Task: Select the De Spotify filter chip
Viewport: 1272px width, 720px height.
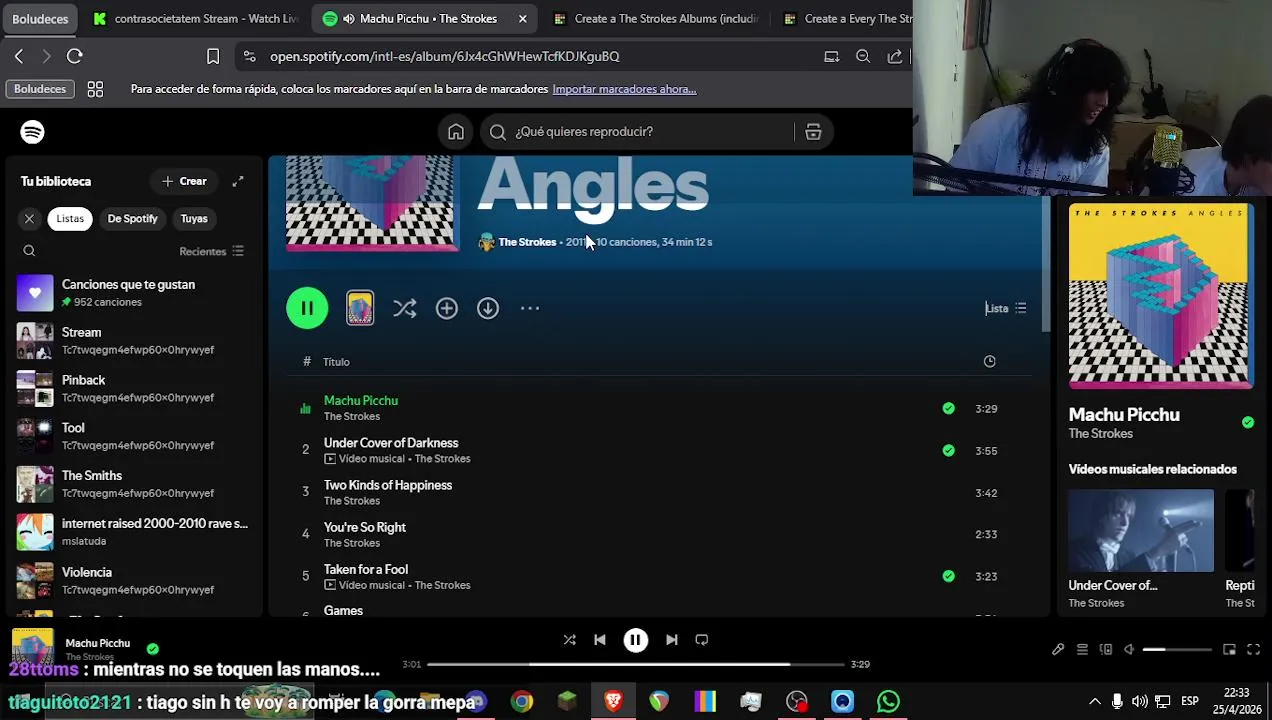Action: tap(133, 218)
